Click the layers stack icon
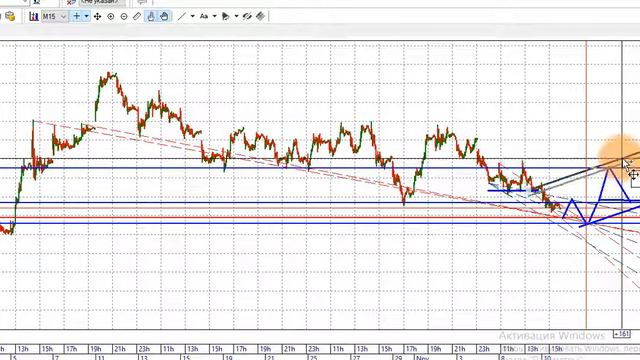640x360 pixels. (260, 16)
